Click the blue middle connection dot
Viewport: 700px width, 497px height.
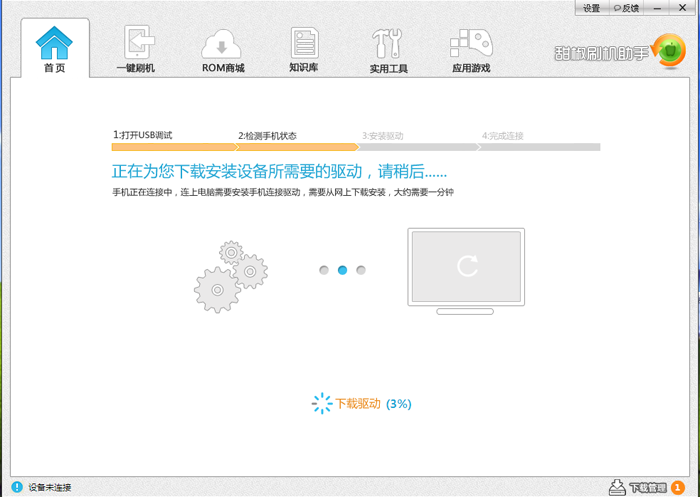click(x=342, y=270)
